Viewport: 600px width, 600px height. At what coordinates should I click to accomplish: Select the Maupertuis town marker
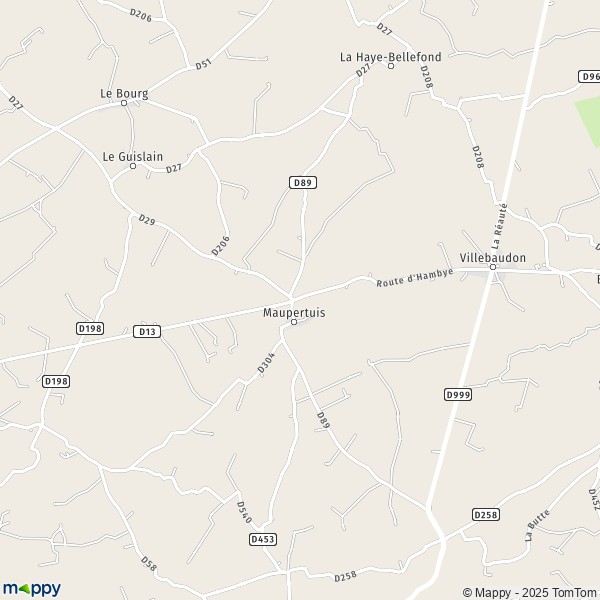point(294,322)
